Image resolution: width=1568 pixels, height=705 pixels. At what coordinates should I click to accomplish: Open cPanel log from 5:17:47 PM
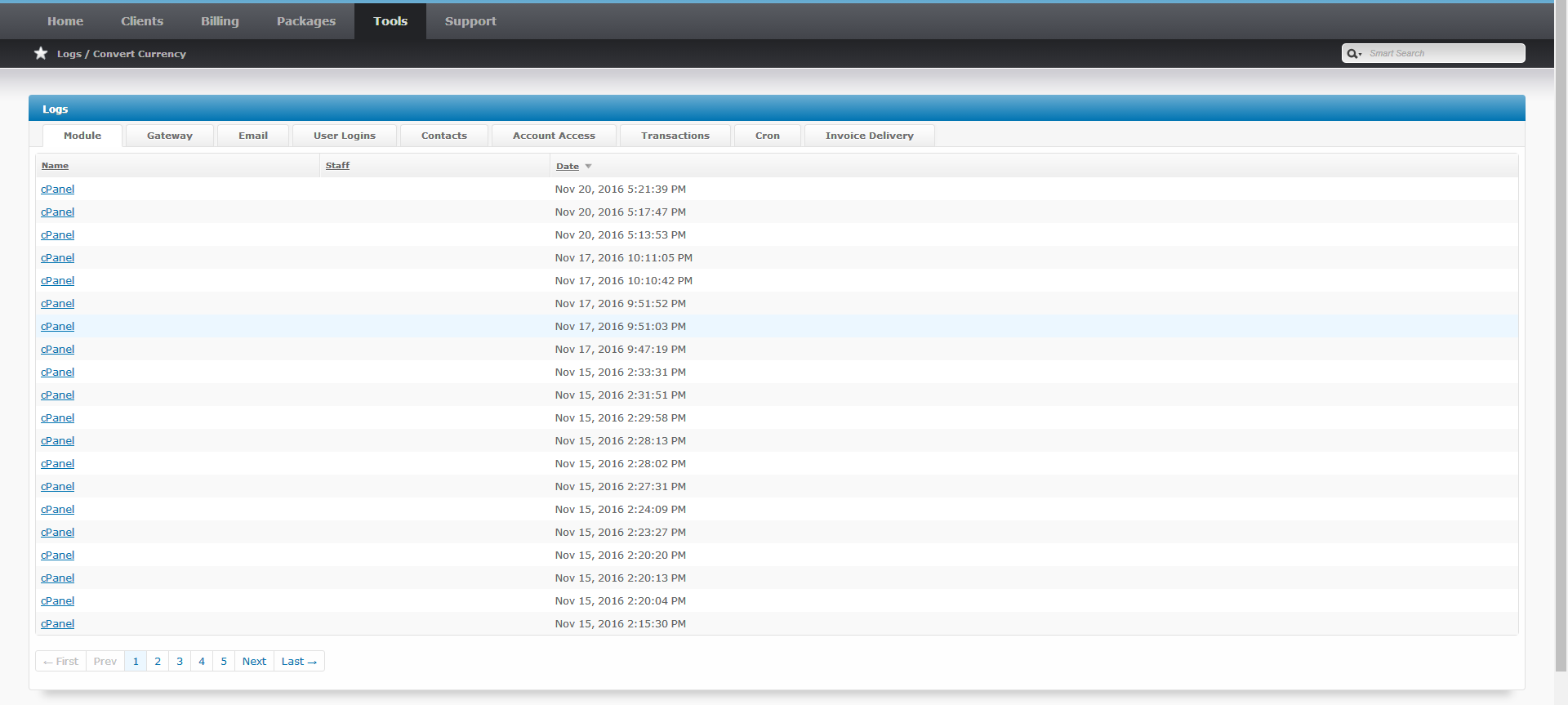pos(57,212)
